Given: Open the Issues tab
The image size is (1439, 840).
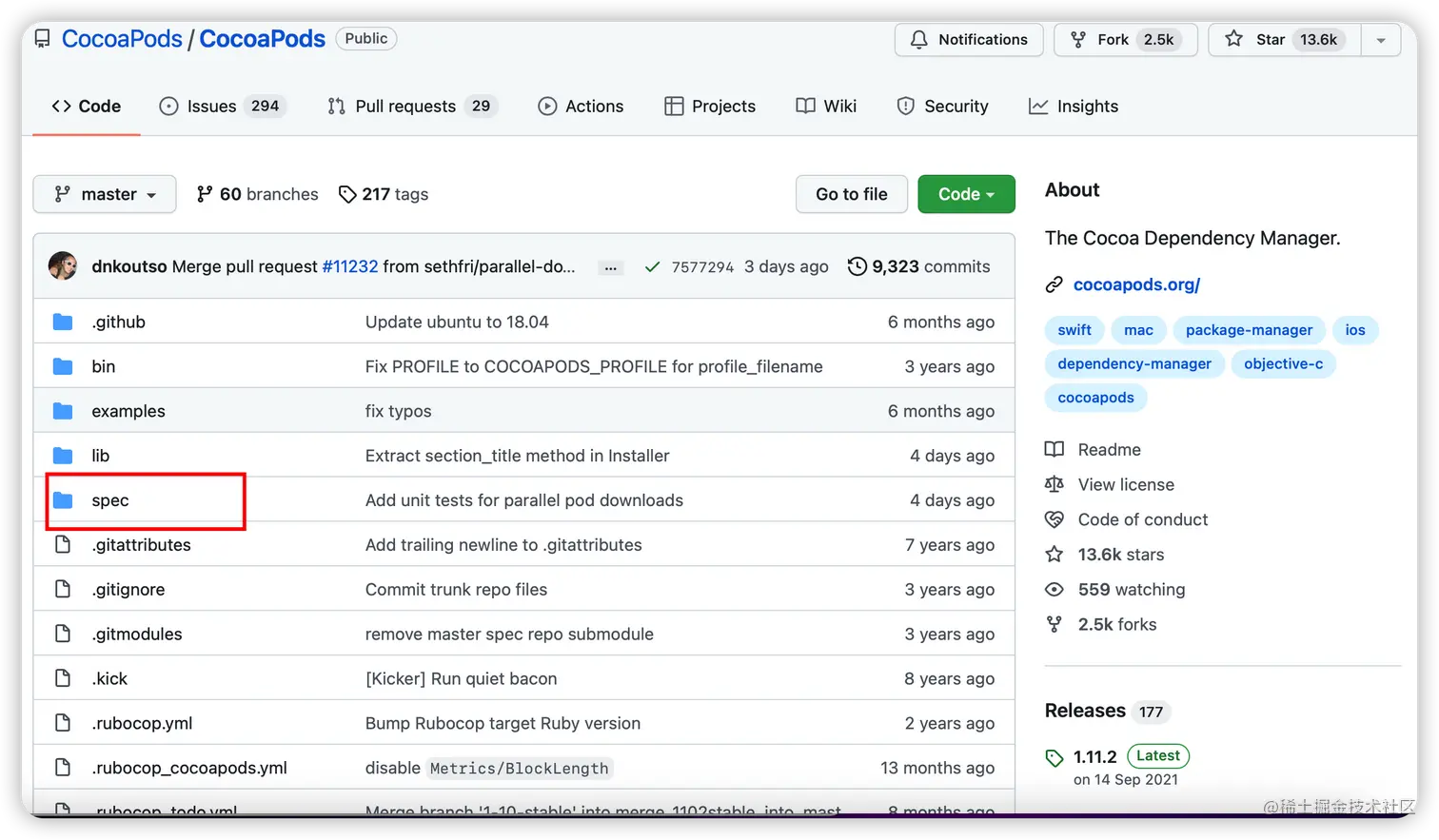Looking at the screenshot, I should 224,107.
